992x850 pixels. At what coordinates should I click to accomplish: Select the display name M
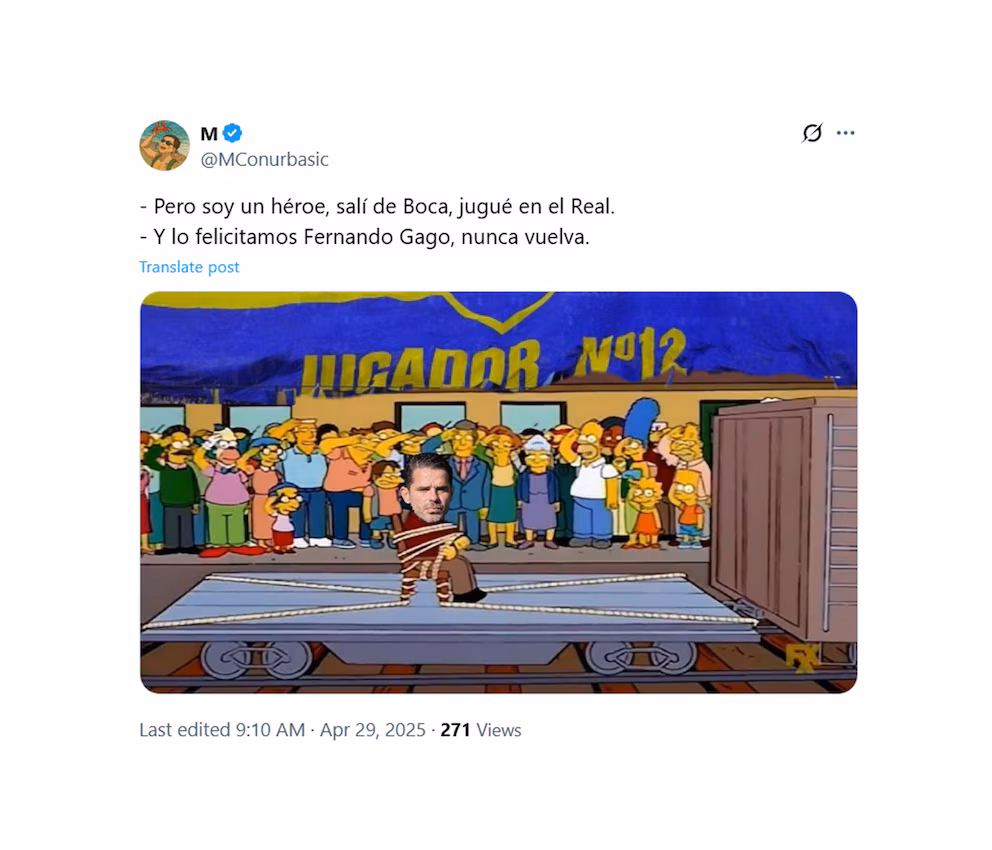click(209, 133)
